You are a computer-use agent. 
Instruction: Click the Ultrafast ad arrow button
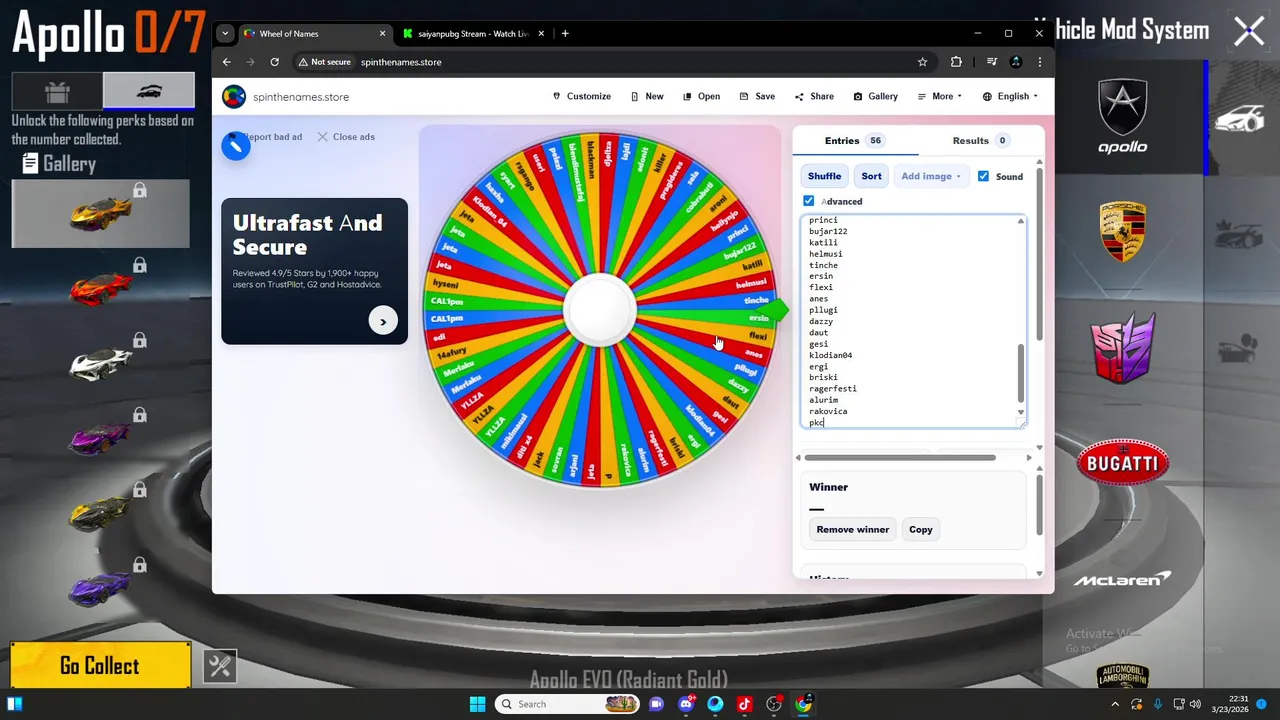pyautogui.click(x=383, y=321)
